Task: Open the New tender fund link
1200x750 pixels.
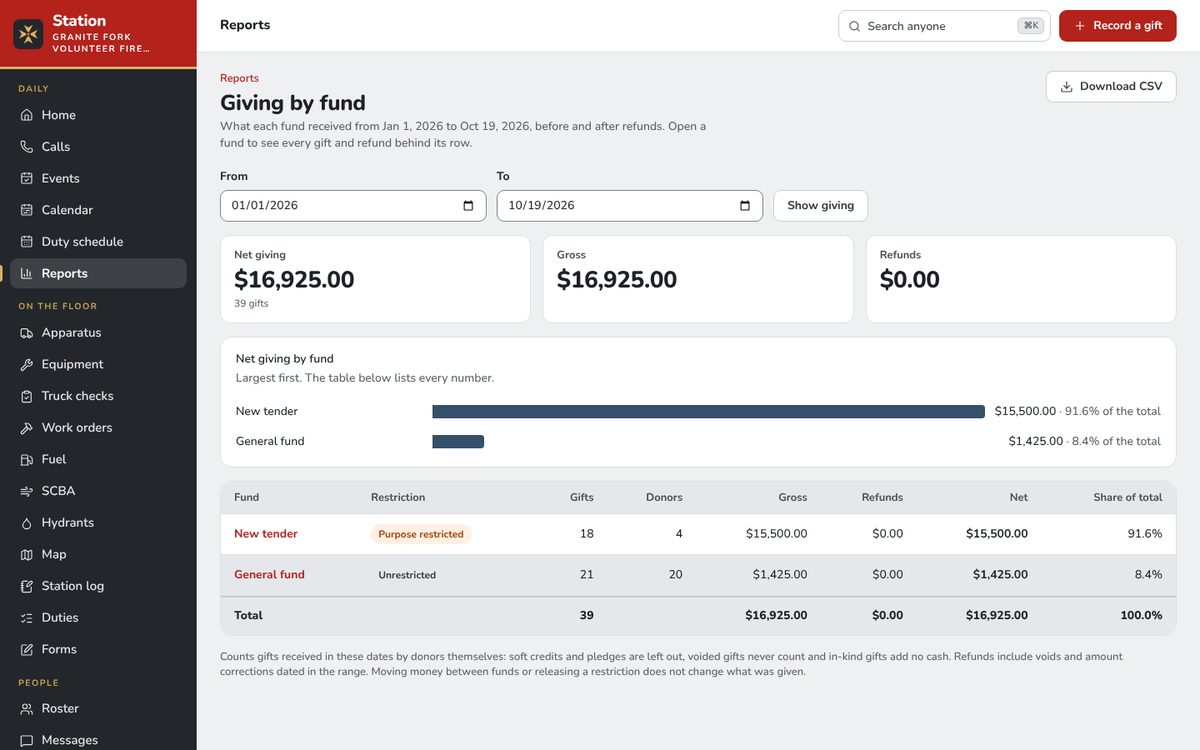Action: coord(266,534)
